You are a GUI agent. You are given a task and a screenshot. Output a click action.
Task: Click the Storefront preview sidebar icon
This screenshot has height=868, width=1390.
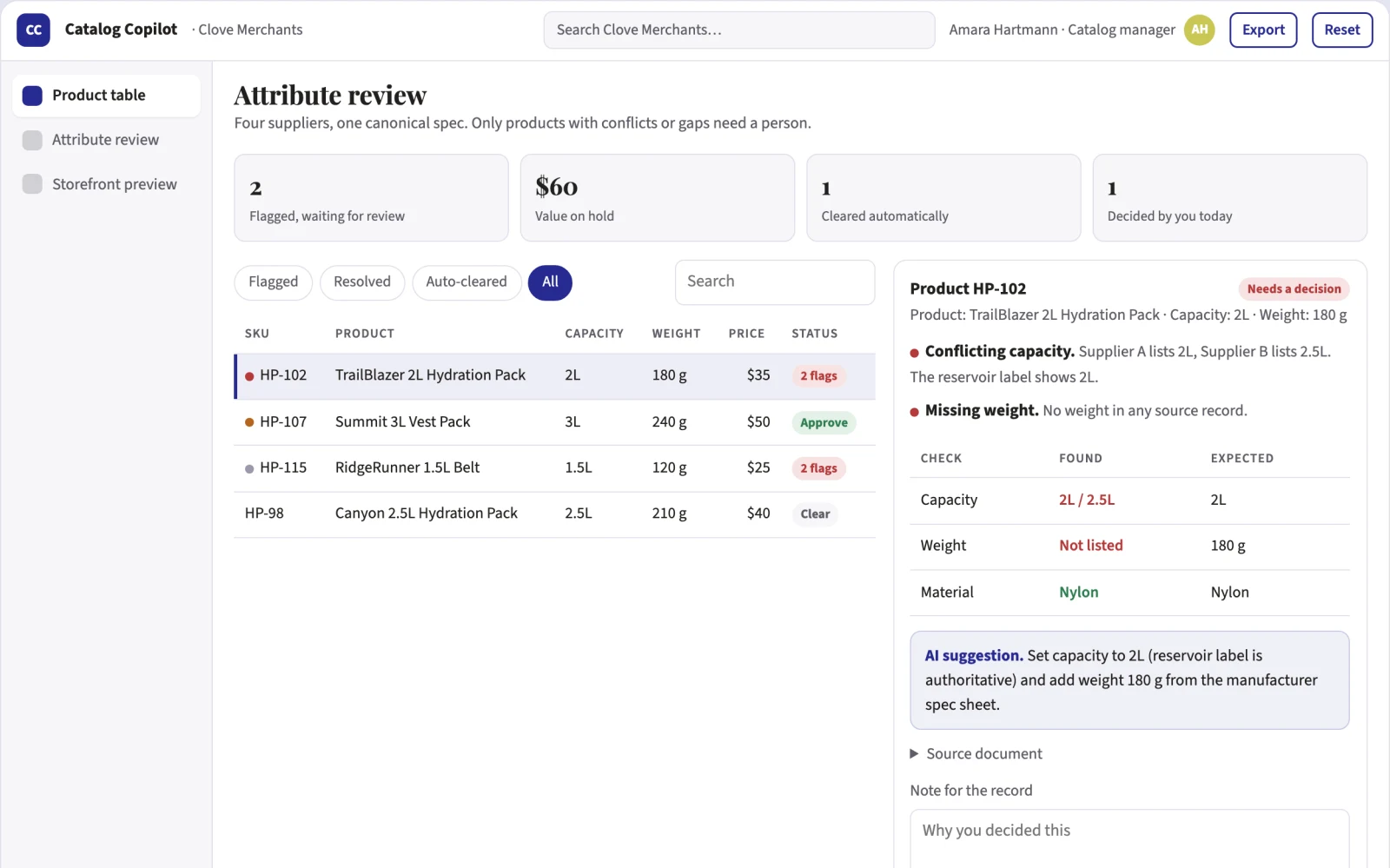[x=32, y=184]
